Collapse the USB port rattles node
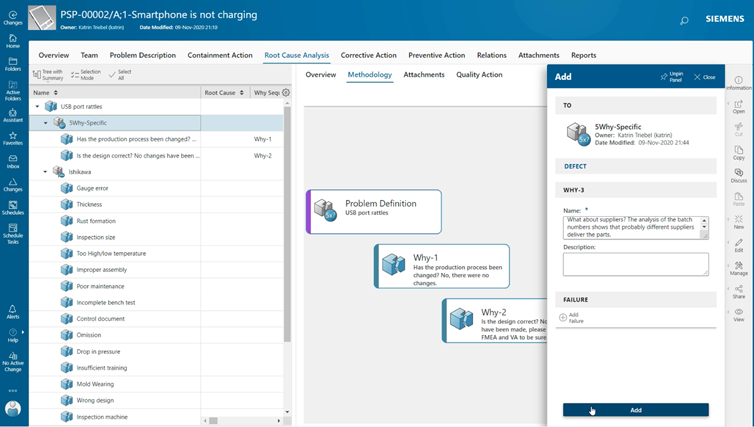 click(38, 106)
